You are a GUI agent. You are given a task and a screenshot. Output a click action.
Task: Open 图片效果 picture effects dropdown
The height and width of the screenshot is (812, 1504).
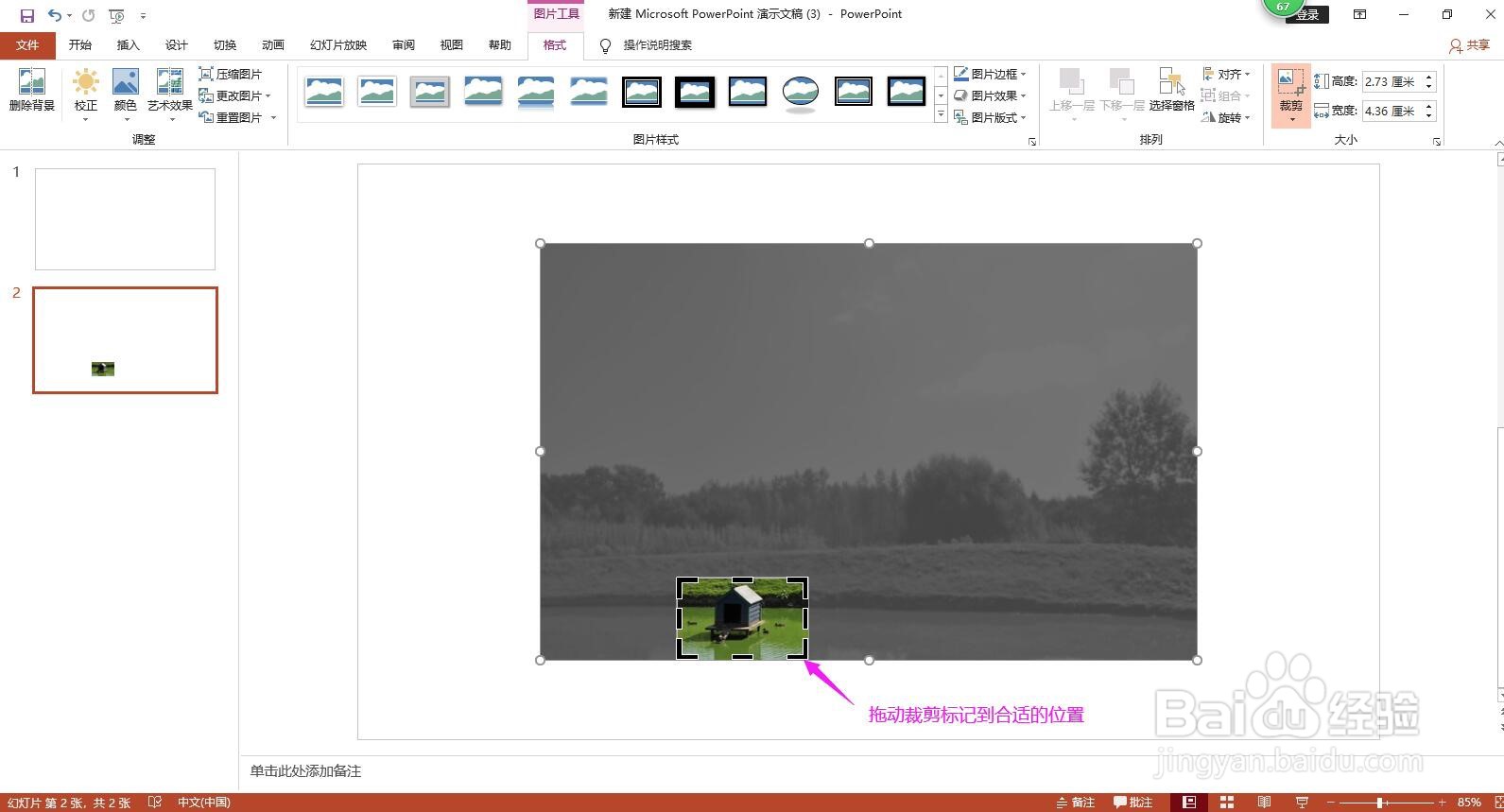coord(990,95)
